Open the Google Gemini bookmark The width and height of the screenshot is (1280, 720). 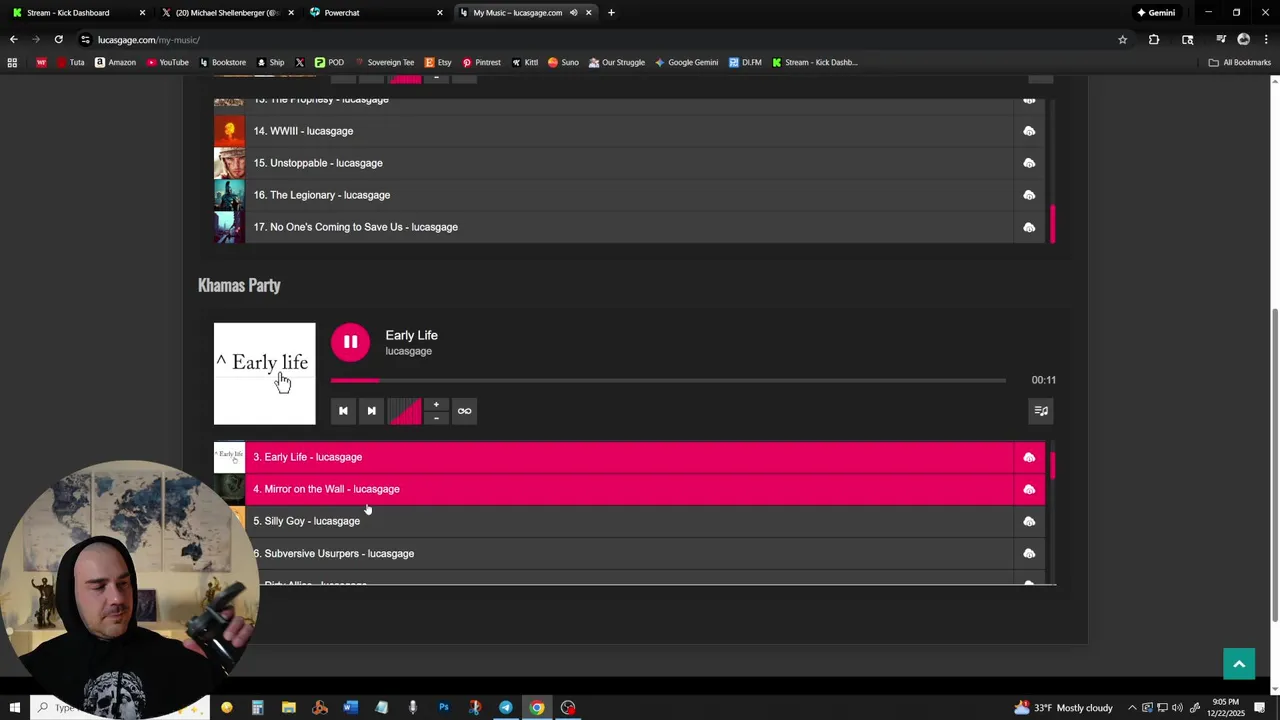(x=686, y=62)
